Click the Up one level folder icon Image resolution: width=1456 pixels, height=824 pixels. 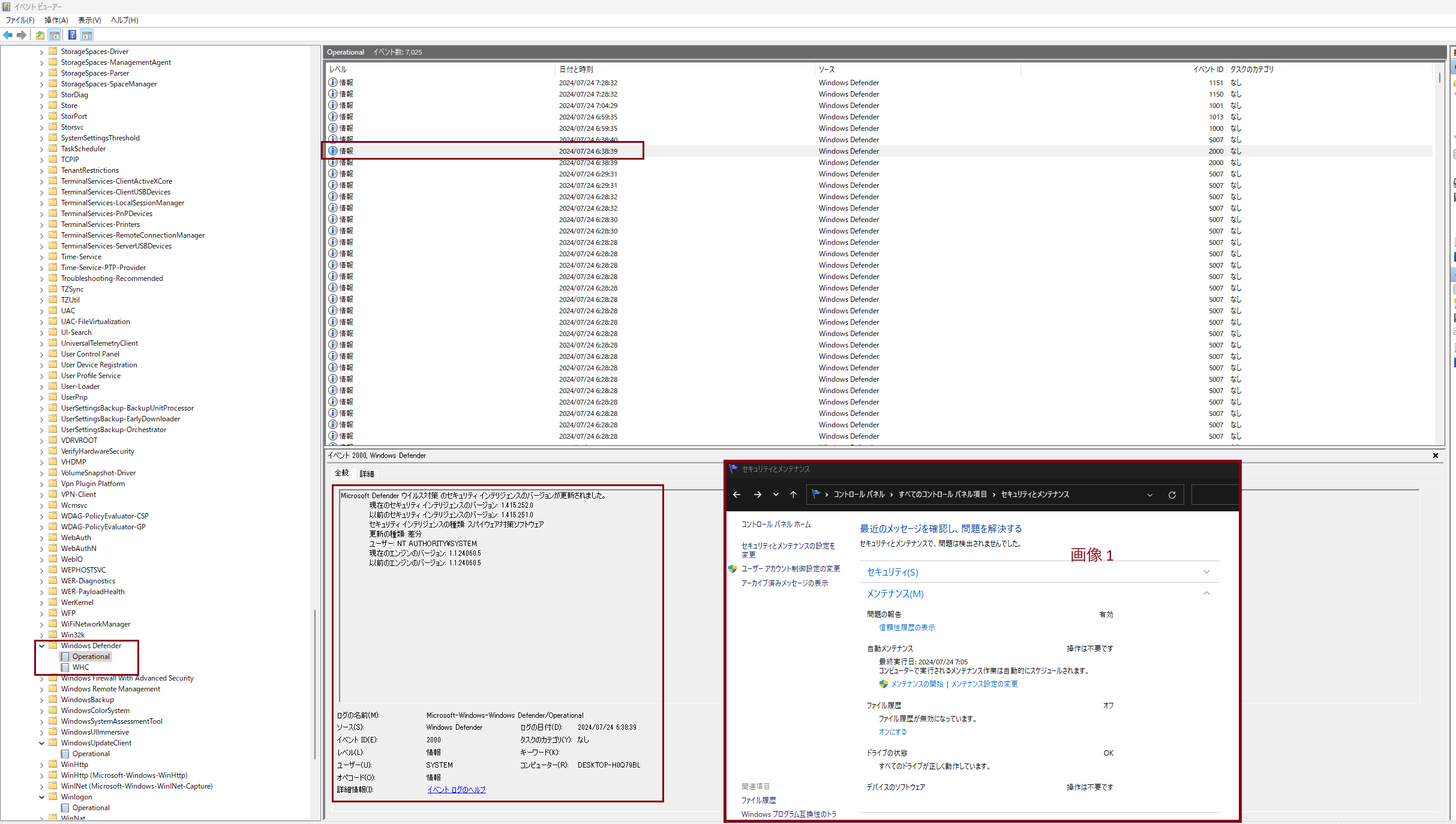point(40,35)
